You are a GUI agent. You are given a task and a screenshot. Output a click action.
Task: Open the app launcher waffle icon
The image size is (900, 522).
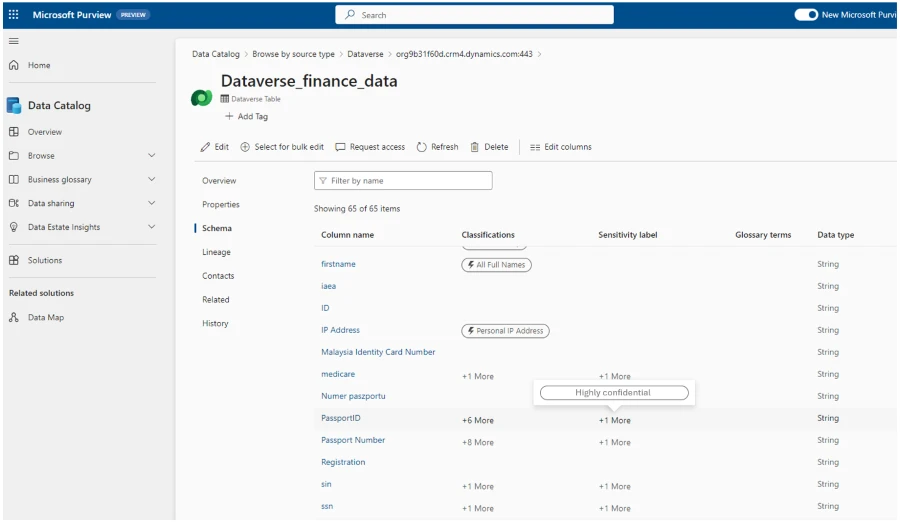[x=14, y=15]
